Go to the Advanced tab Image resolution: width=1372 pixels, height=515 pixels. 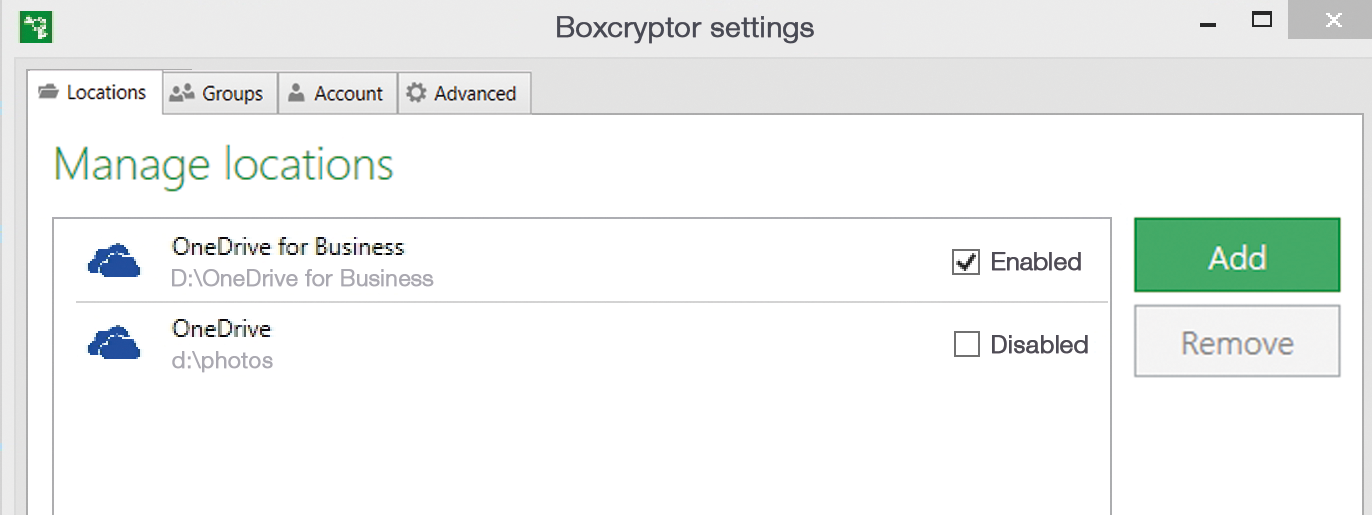pyautogui.click(x=464, y=93)
